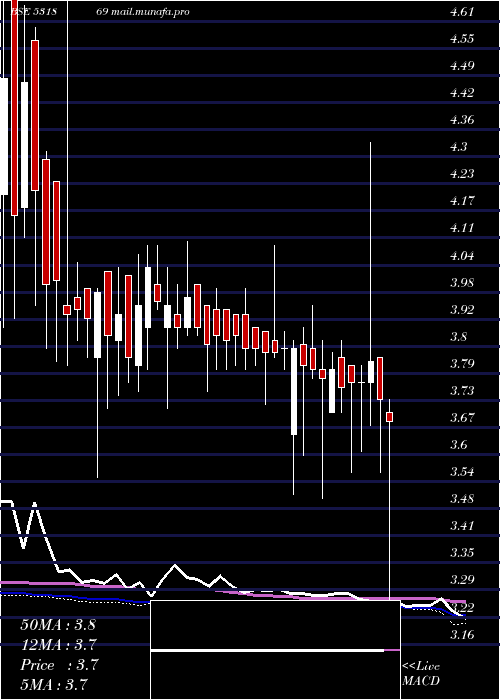Select the 5MA : 3.7 legend entry
Image resolution: width=500 pixels, height=700 pixels.
pos(54,684)
